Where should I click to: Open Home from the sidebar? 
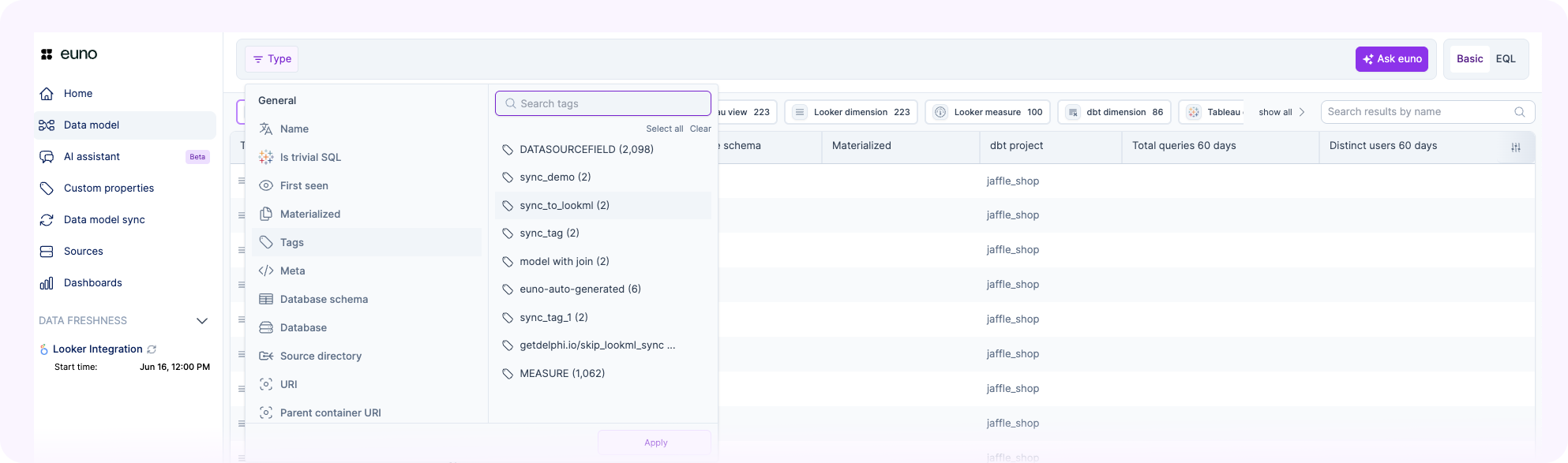pyautogui.click(x=77, y=93)
